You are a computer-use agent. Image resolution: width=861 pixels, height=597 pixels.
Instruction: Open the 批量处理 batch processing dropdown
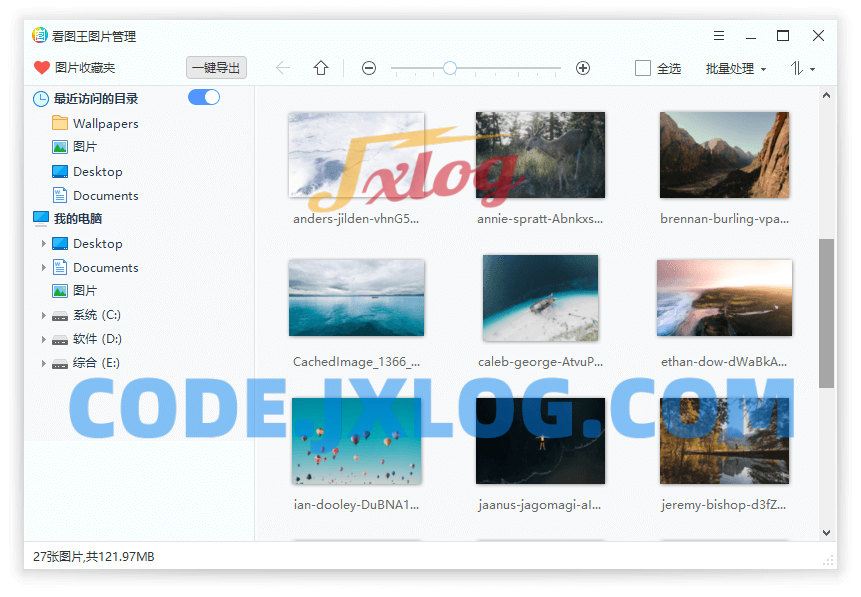click(x=735, y=68)
